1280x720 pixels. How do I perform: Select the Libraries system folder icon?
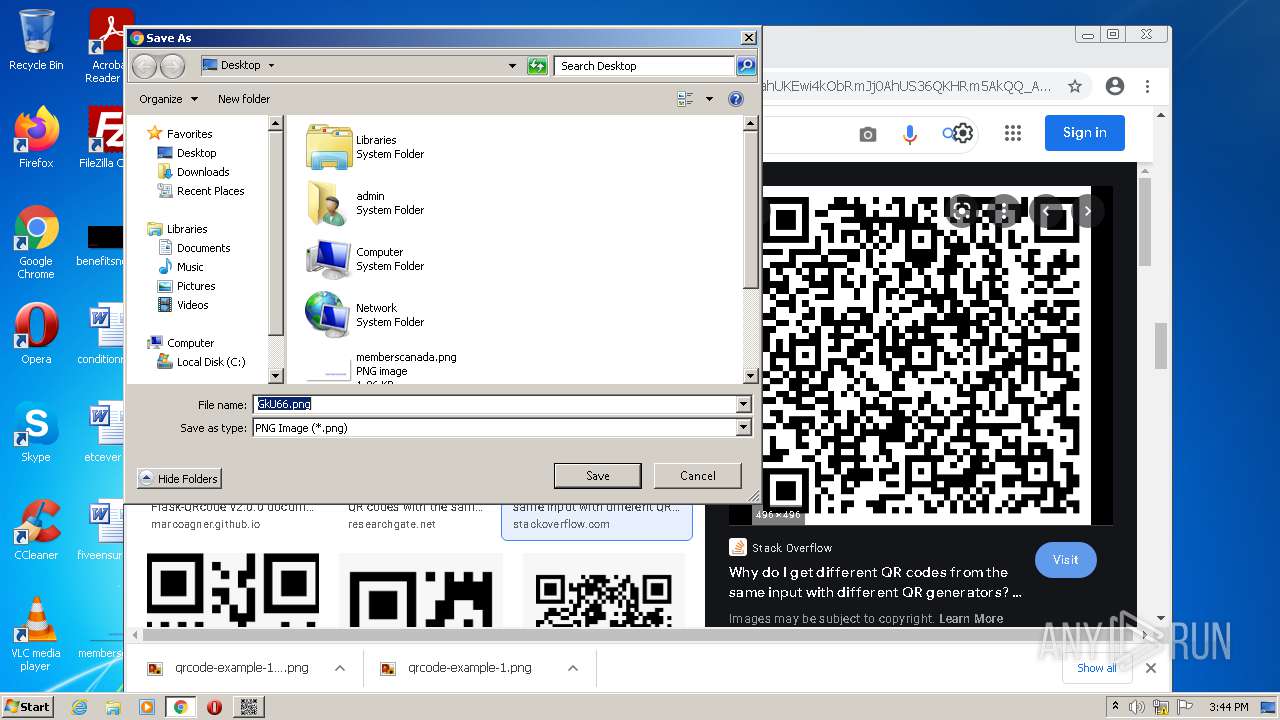328,147
